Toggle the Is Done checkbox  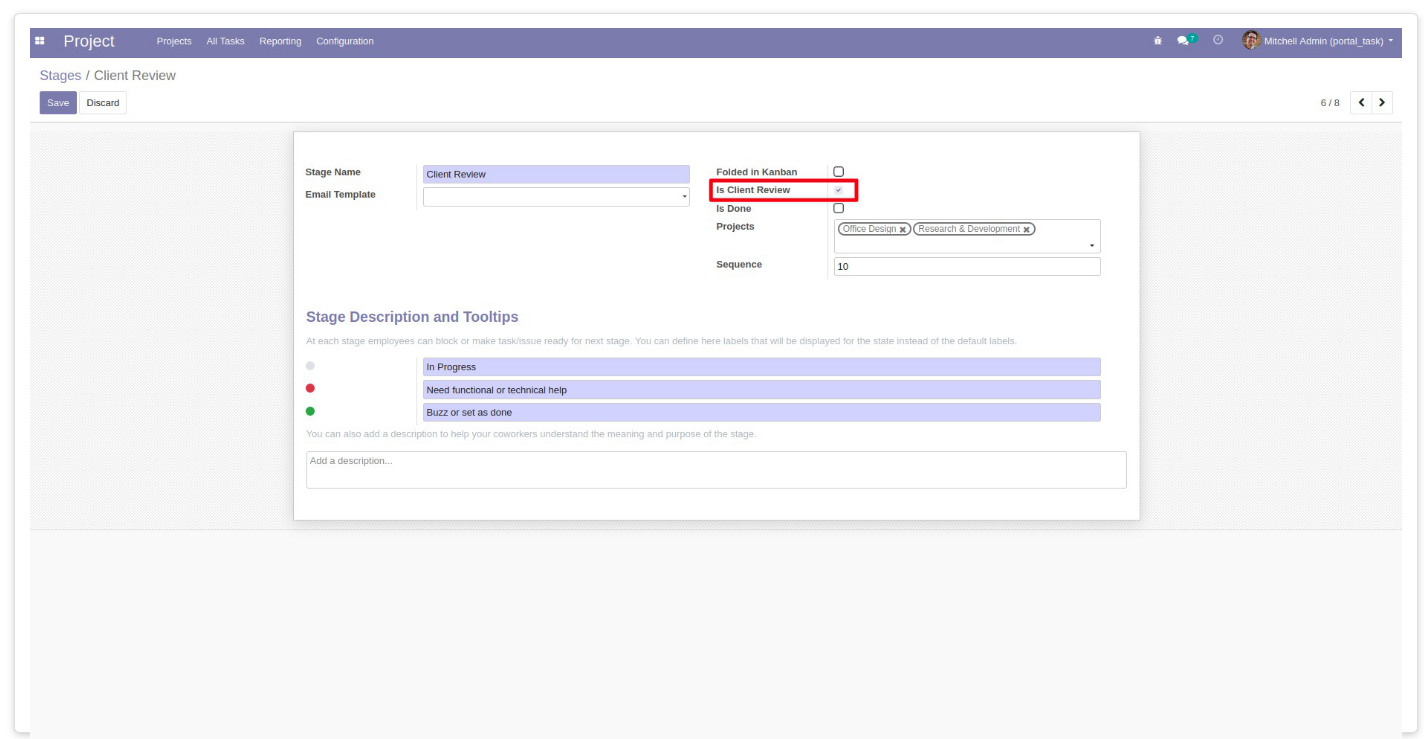click(838, 208)
